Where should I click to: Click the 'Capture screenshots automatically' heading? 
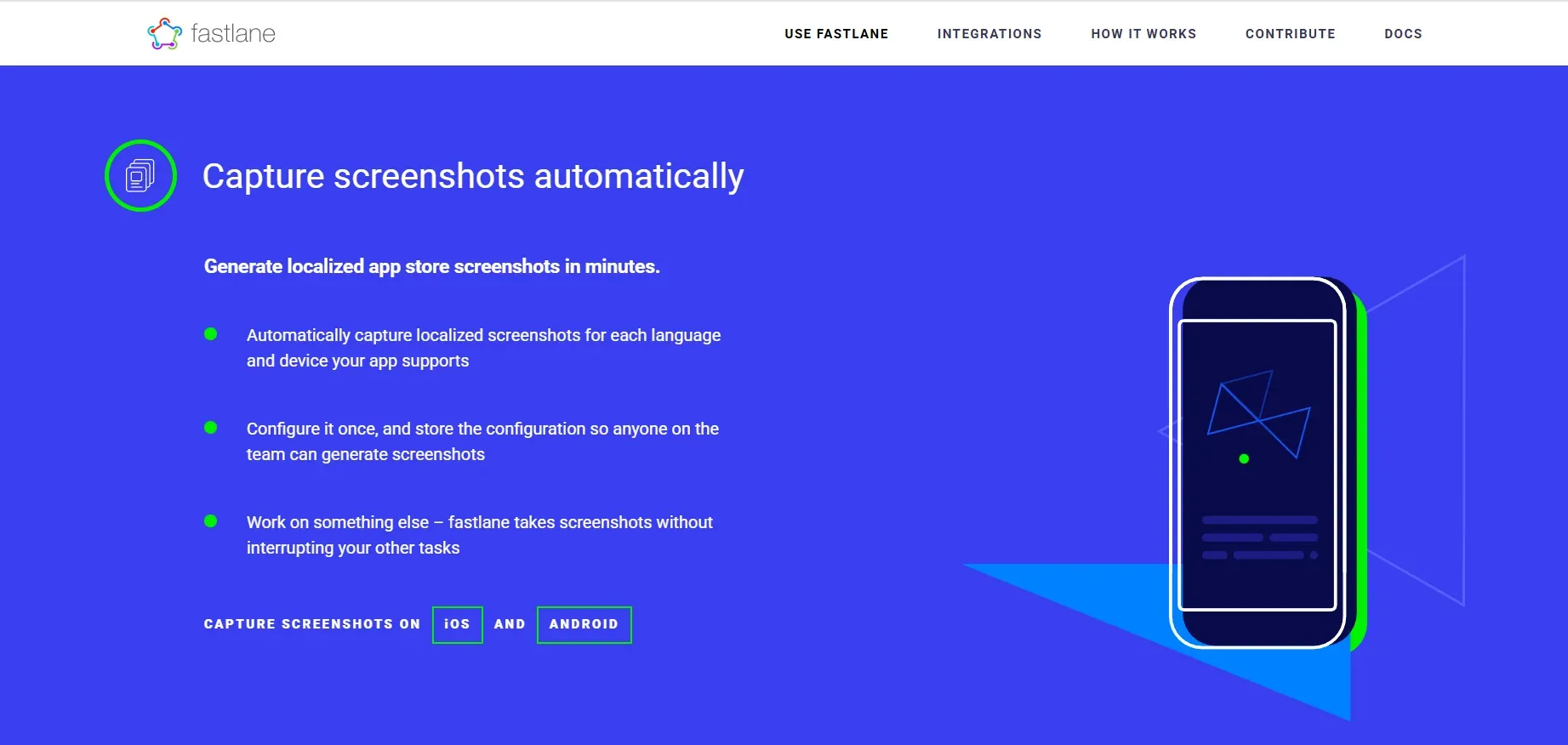click(473, 176)
